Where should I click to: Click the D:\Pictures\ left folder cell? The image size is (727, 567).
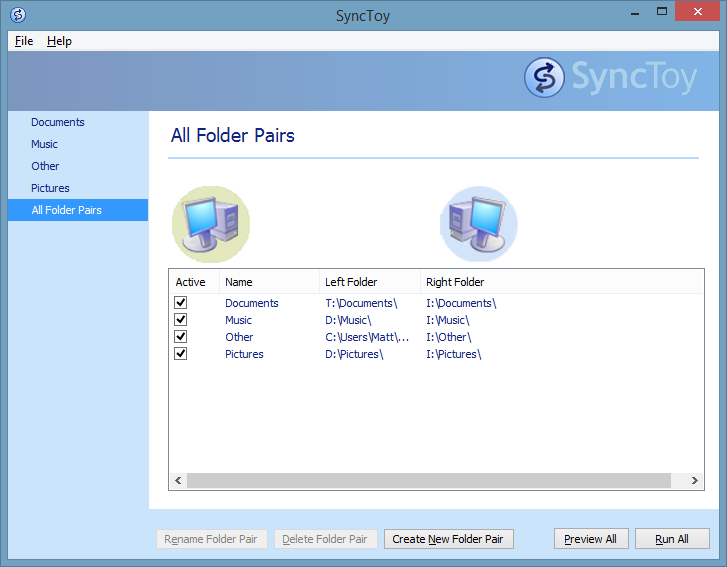[354, 354]
